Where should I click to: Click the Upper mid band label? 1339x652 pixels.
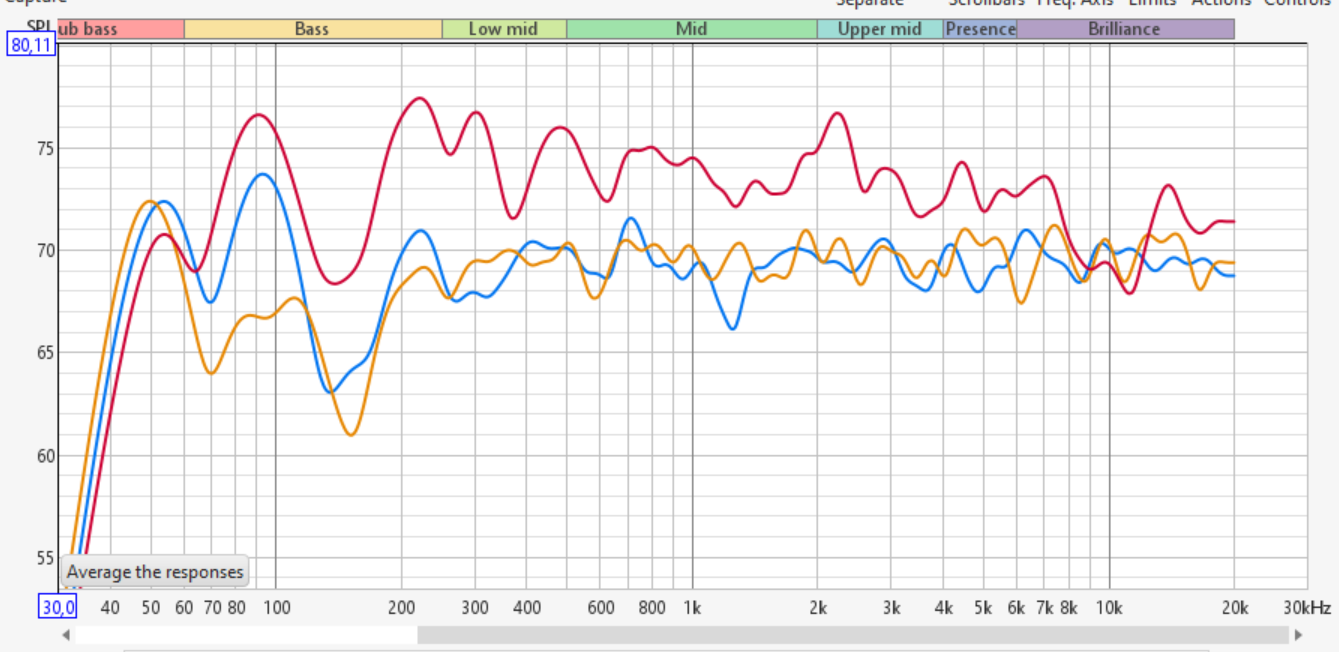point(879,29)
